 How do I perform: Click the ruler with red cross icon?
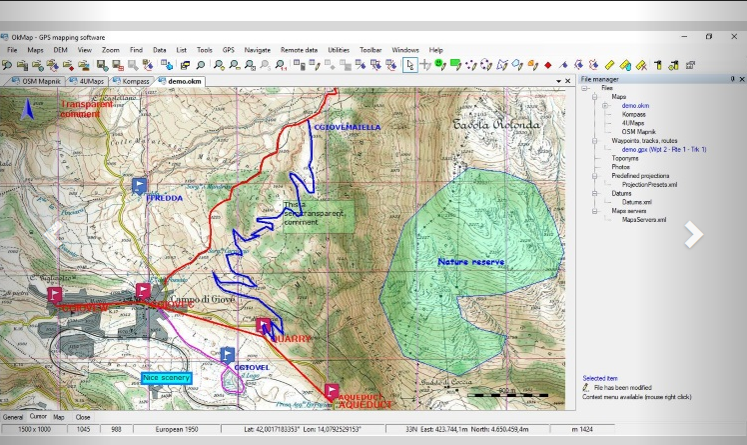pyautogui.click(x=641, y=65)
